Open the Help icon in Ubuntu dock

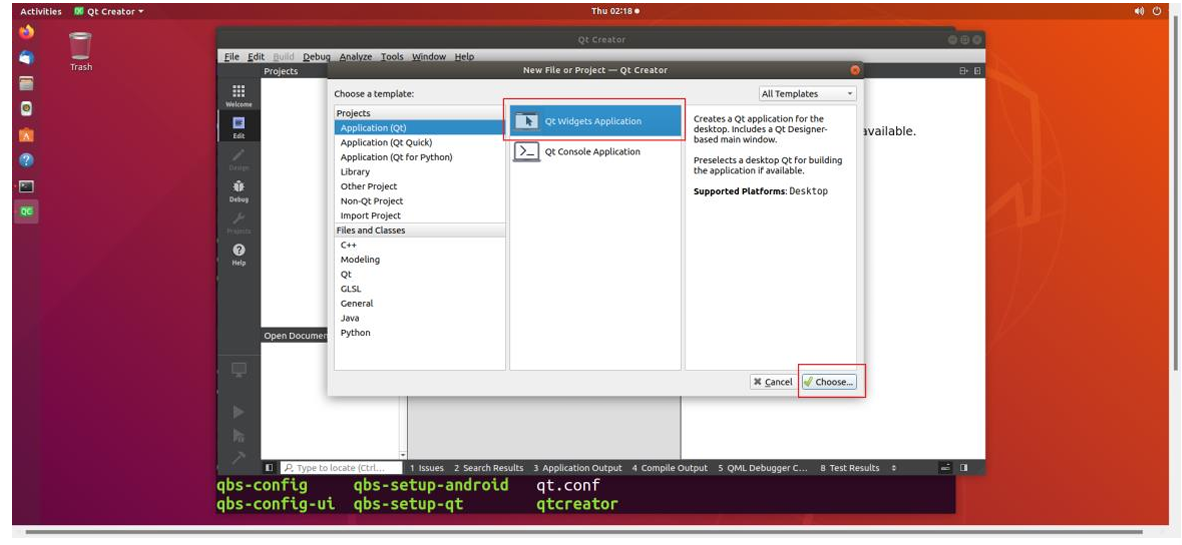(x=26, y=161)
